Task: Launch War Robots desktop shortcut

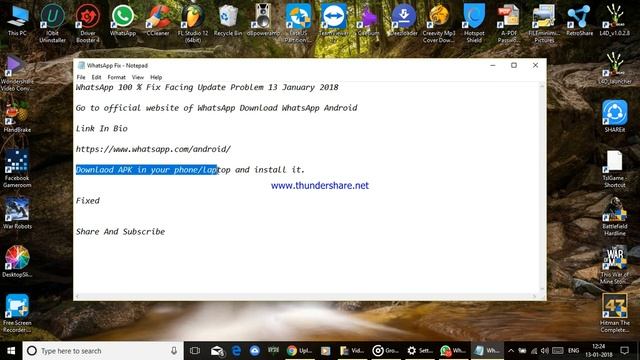Action: (x=17, y=213)
